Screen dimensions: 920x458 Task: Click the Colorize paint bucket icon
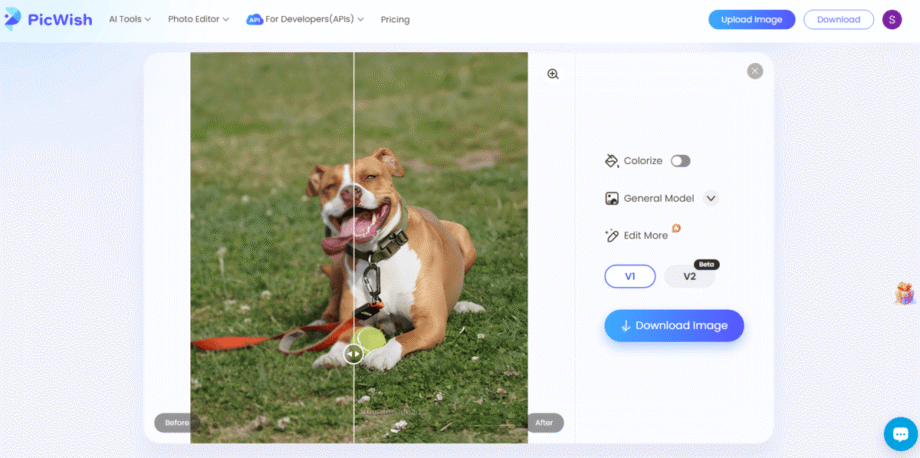click(612, 161)
